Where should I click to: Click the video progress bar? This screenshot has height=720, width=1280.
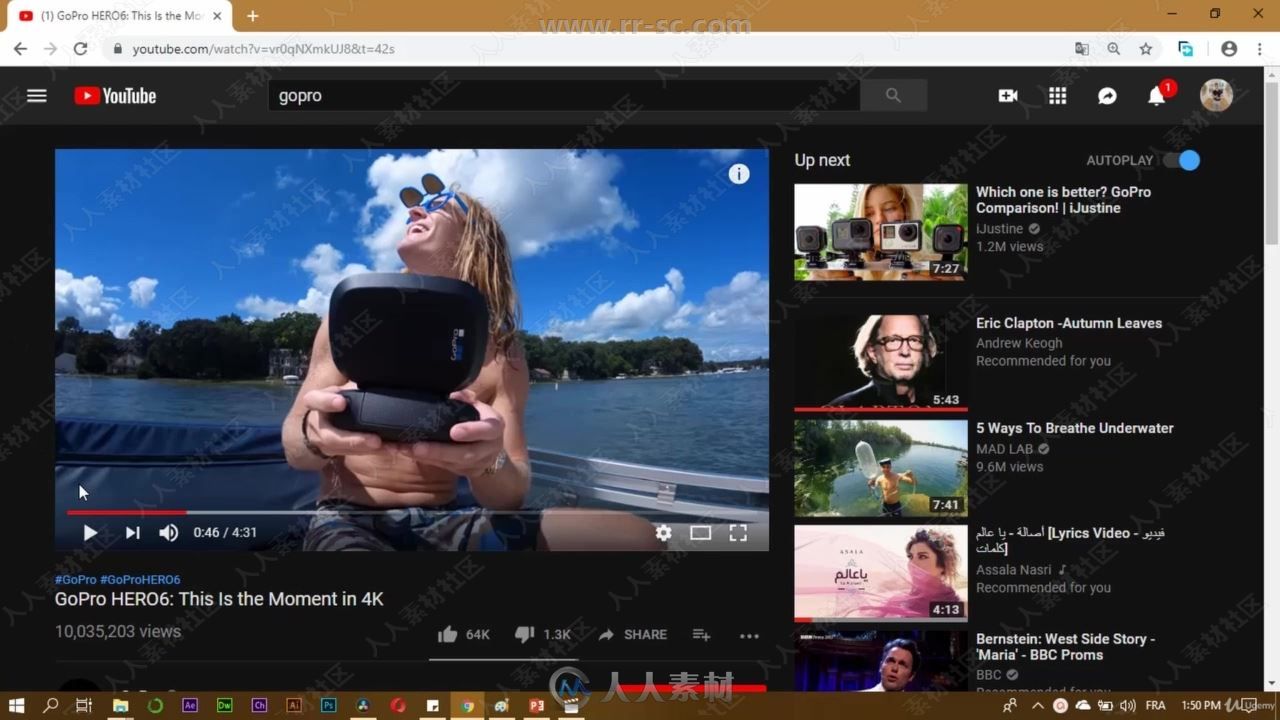pos(412,512)
